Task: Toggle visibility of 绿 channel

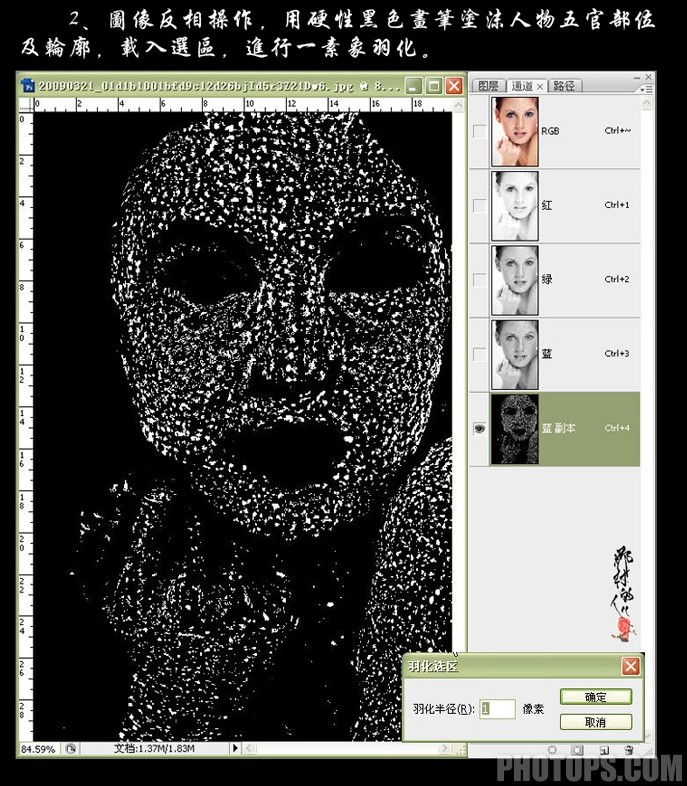Action: pos(480,280)
